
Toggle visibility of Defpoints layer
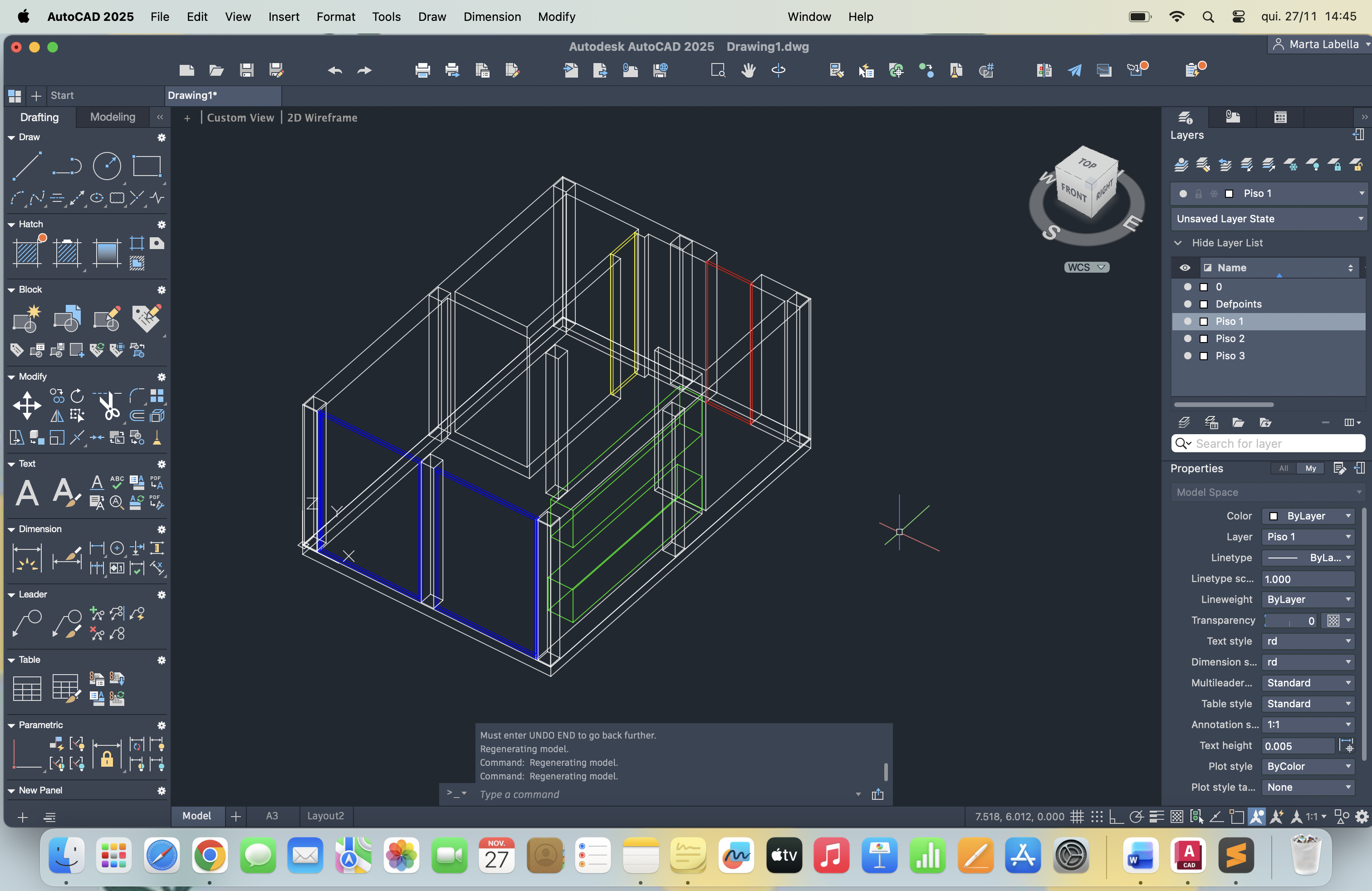coord(1187,304)
